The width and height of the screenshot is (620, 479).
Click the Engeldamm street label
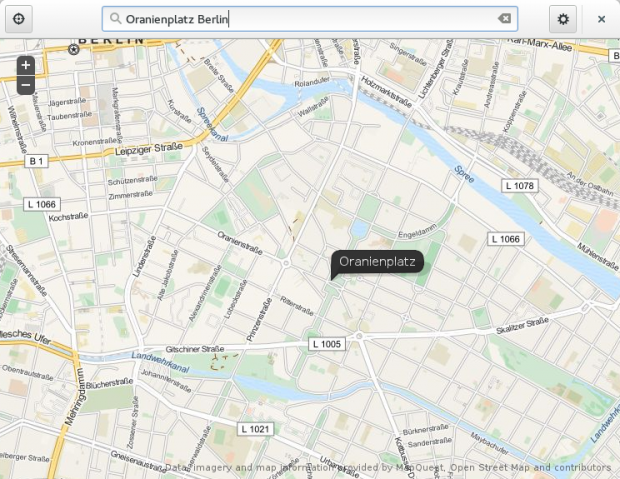(417, 232)
